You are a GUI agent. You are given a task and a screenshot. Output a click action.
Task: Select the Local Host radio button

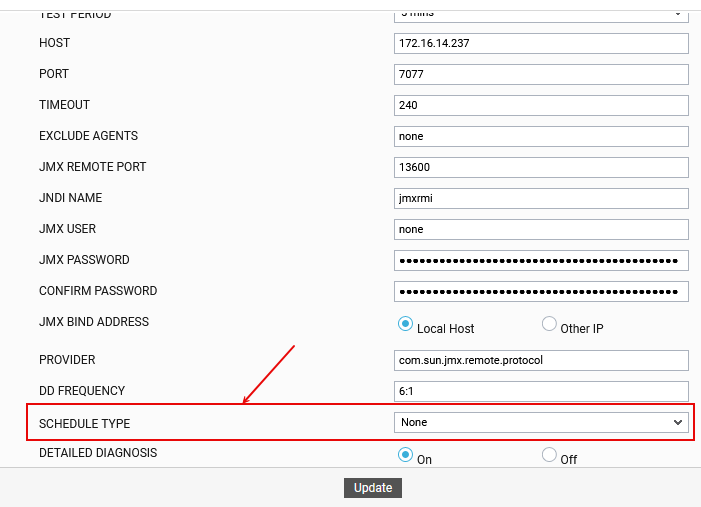(406, 324)
